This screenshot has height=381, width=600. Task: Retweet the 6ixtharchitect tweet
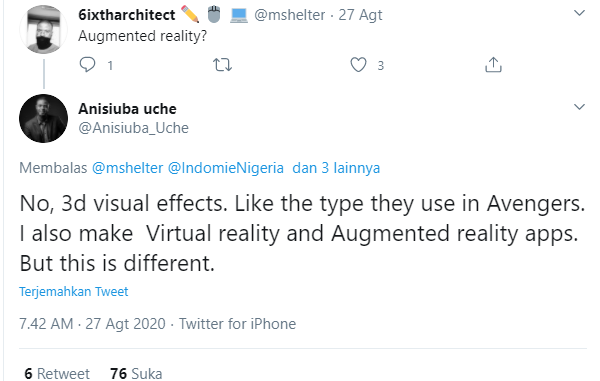tap(222, 65)
